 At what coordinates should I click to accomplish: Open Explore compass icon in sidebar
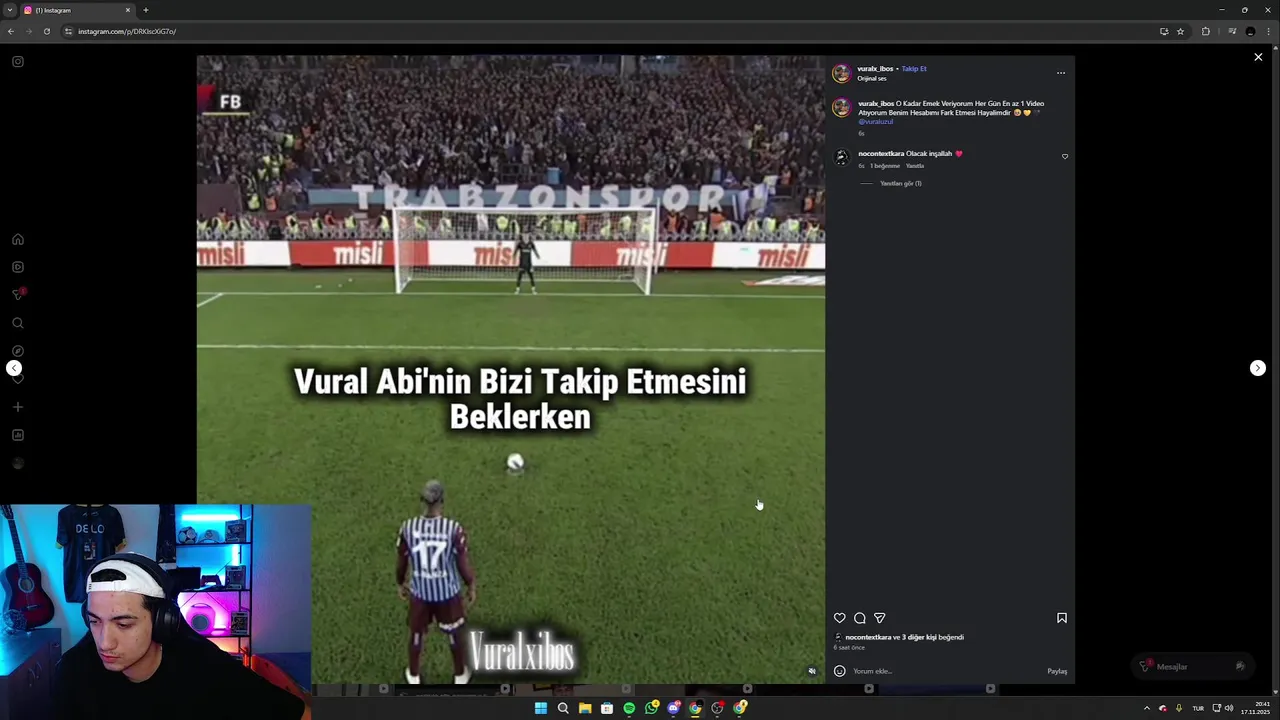pos(18,351)
